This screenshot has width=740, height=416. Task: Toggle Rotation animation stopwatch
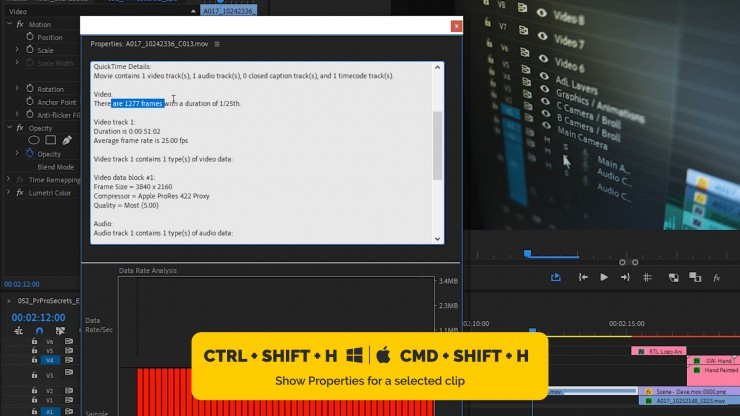pyautogui.click(x=30, y=88)
